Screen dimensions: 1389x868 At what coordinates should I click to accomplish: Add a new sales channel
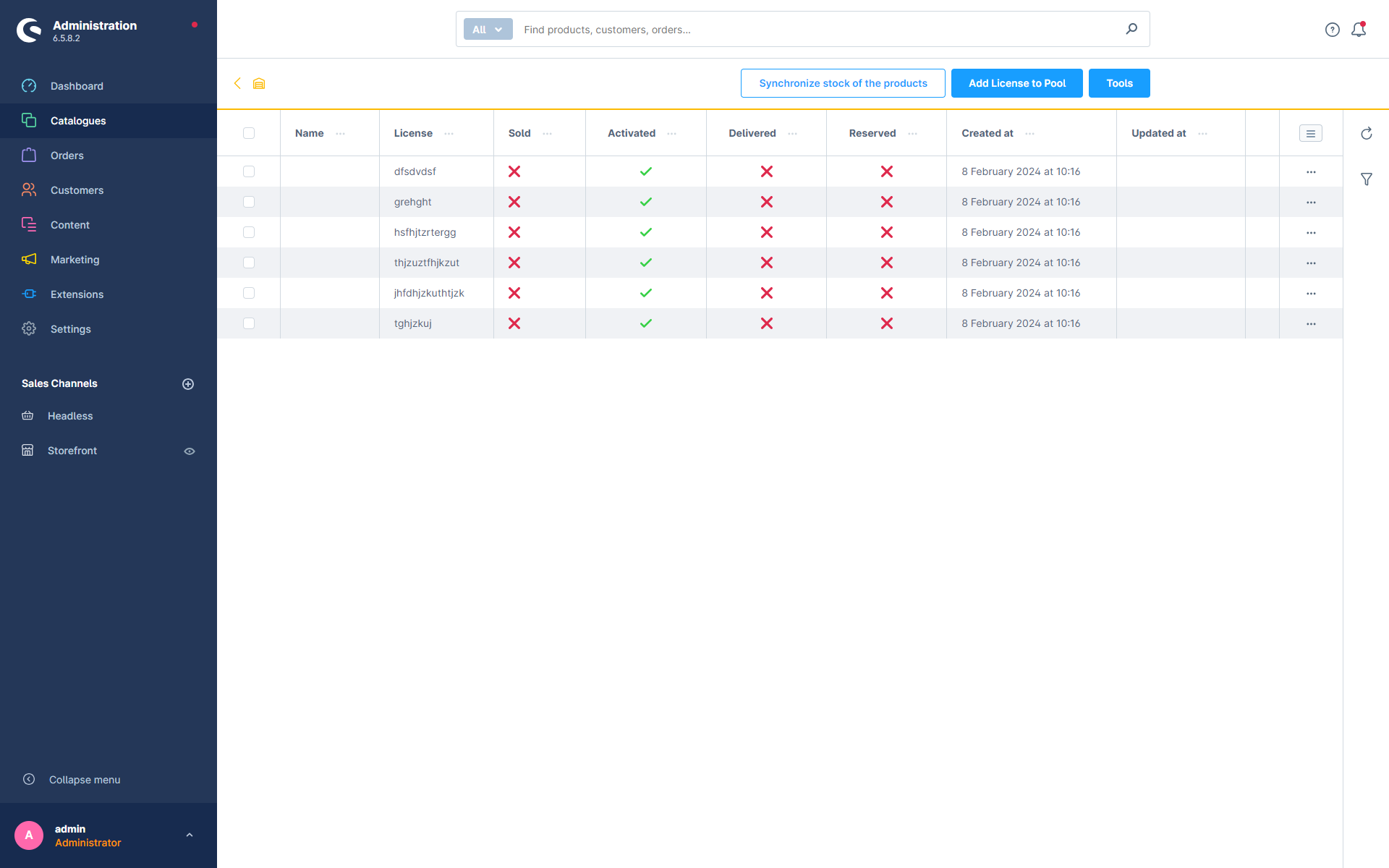tap(188, 384)
